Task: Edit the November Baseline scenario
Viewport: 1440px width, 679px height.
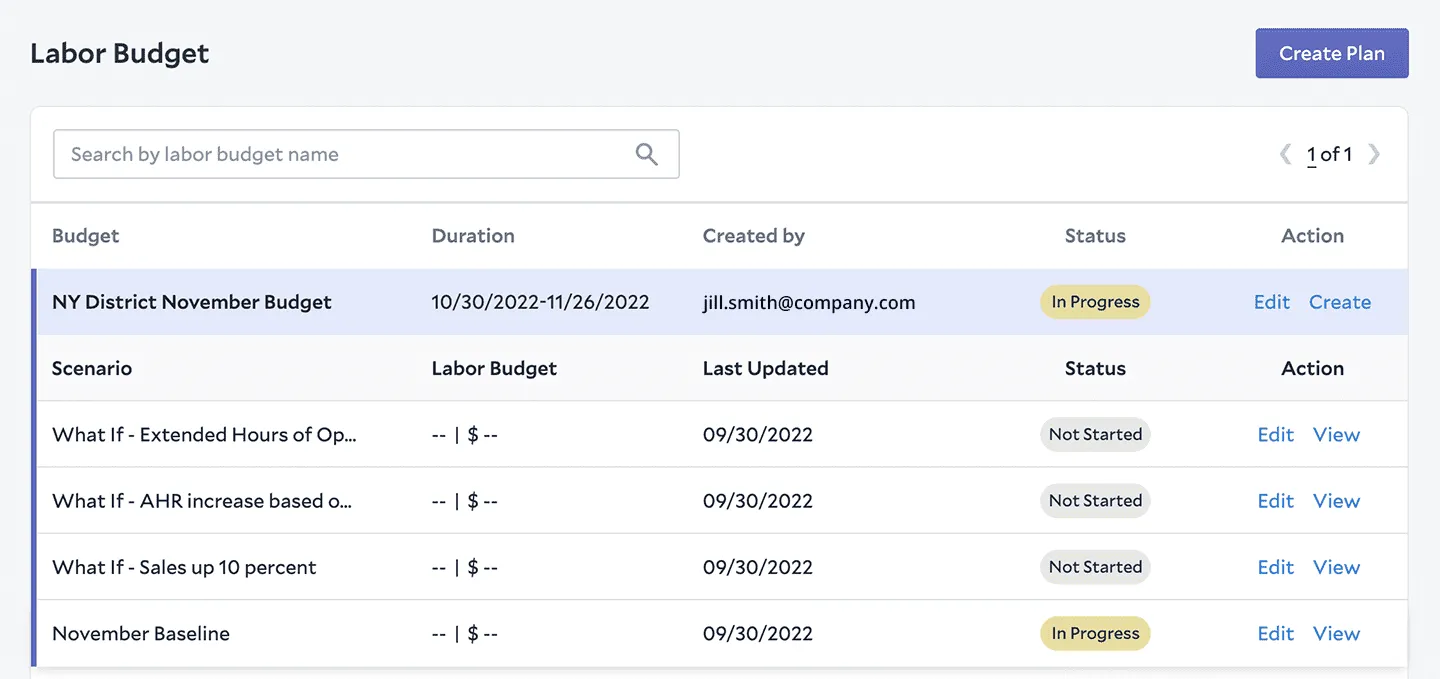Action: click(1275, 633)
